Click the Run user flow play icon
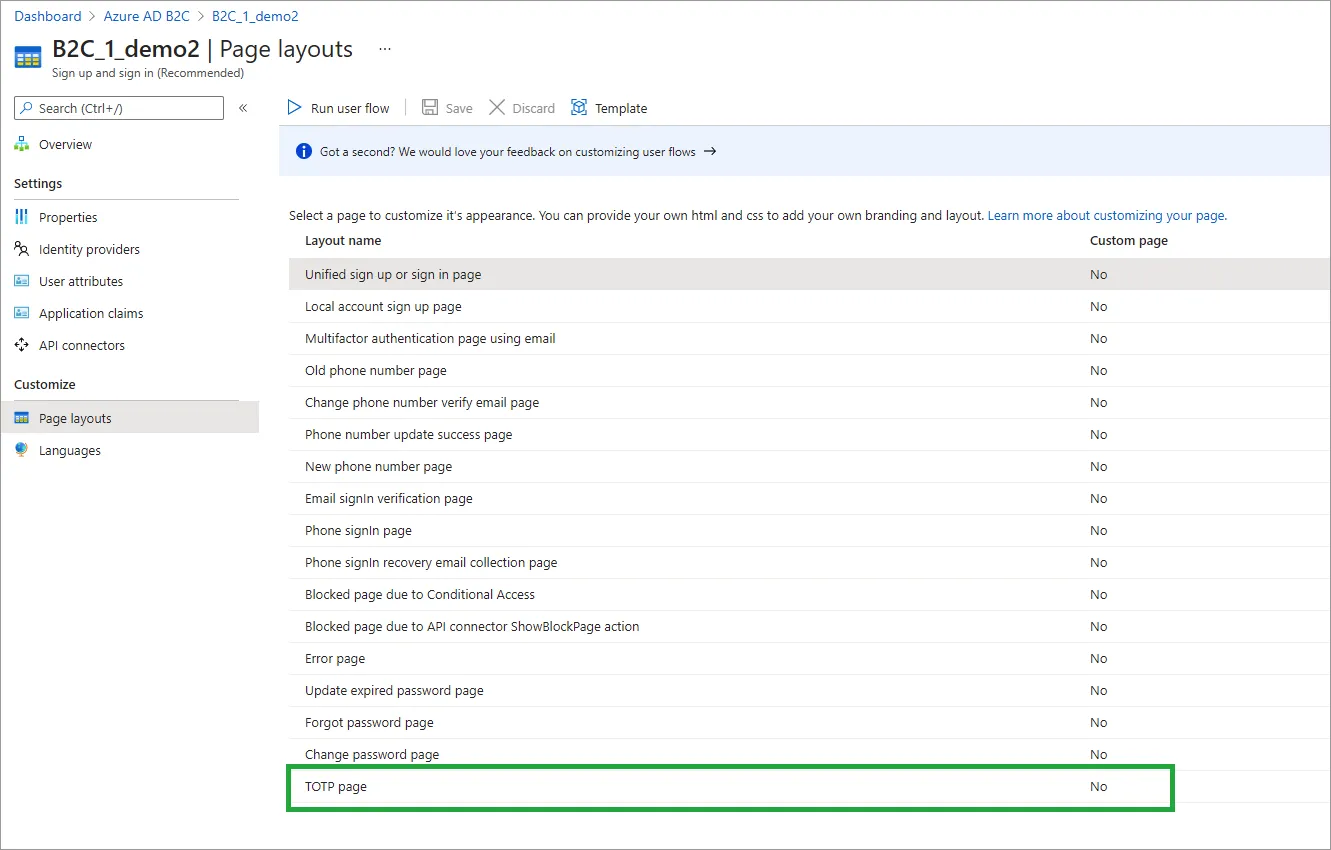Viewport: 1331px width, 850px height. tap(295, 108)
